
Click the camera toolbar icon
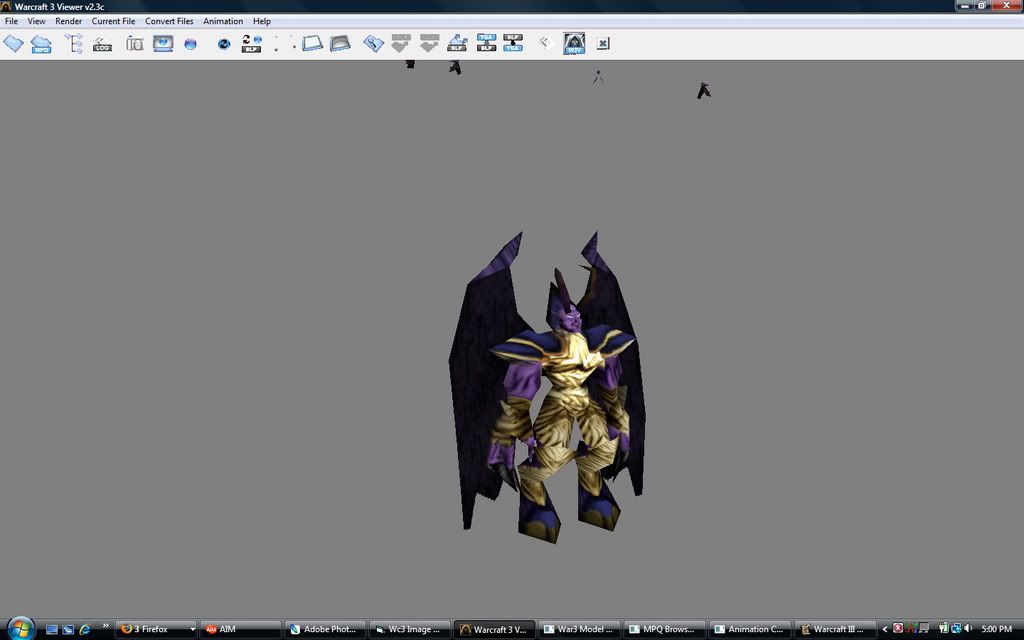coord(135,44)
